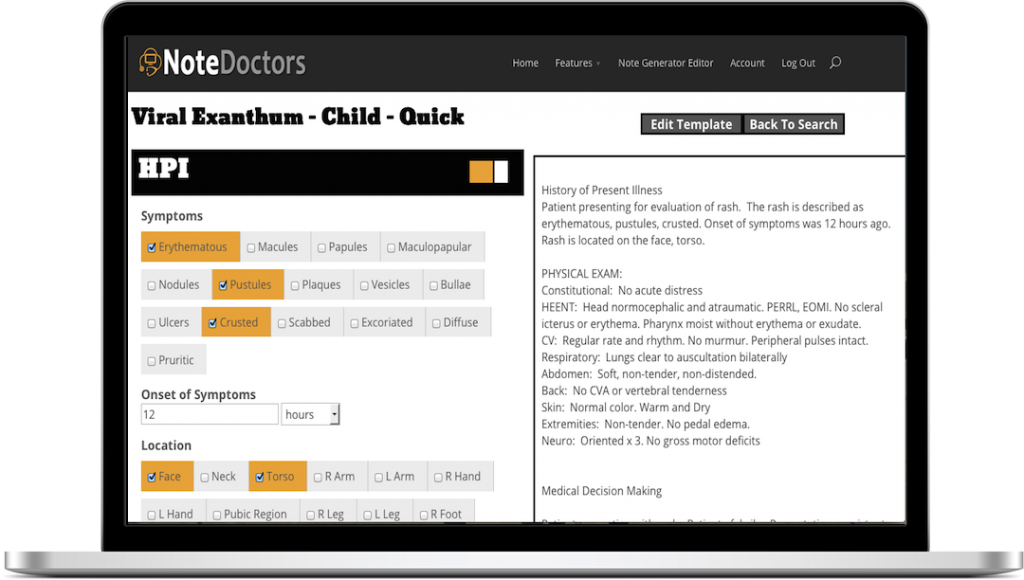Viewport: 1024px width, 580px height.
Task: Select the Maculopapular checkbox
Action: [x=390, y=247]
